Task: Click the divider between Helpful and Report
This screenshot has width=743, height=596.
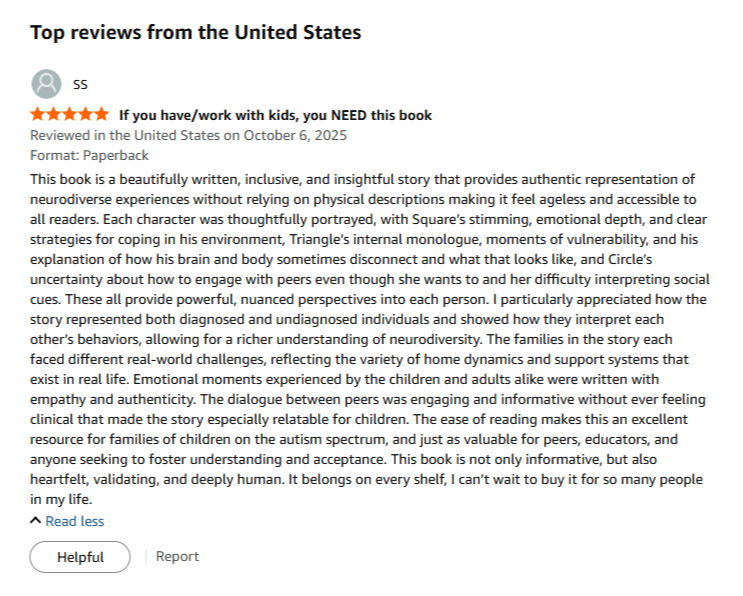Action: (x=146, y=557)
